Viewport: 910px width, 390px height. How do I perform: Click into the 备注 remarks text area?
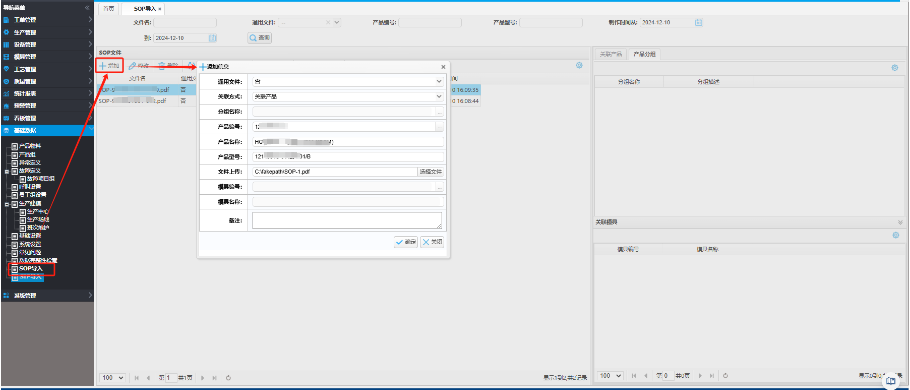tap(347, 220)
